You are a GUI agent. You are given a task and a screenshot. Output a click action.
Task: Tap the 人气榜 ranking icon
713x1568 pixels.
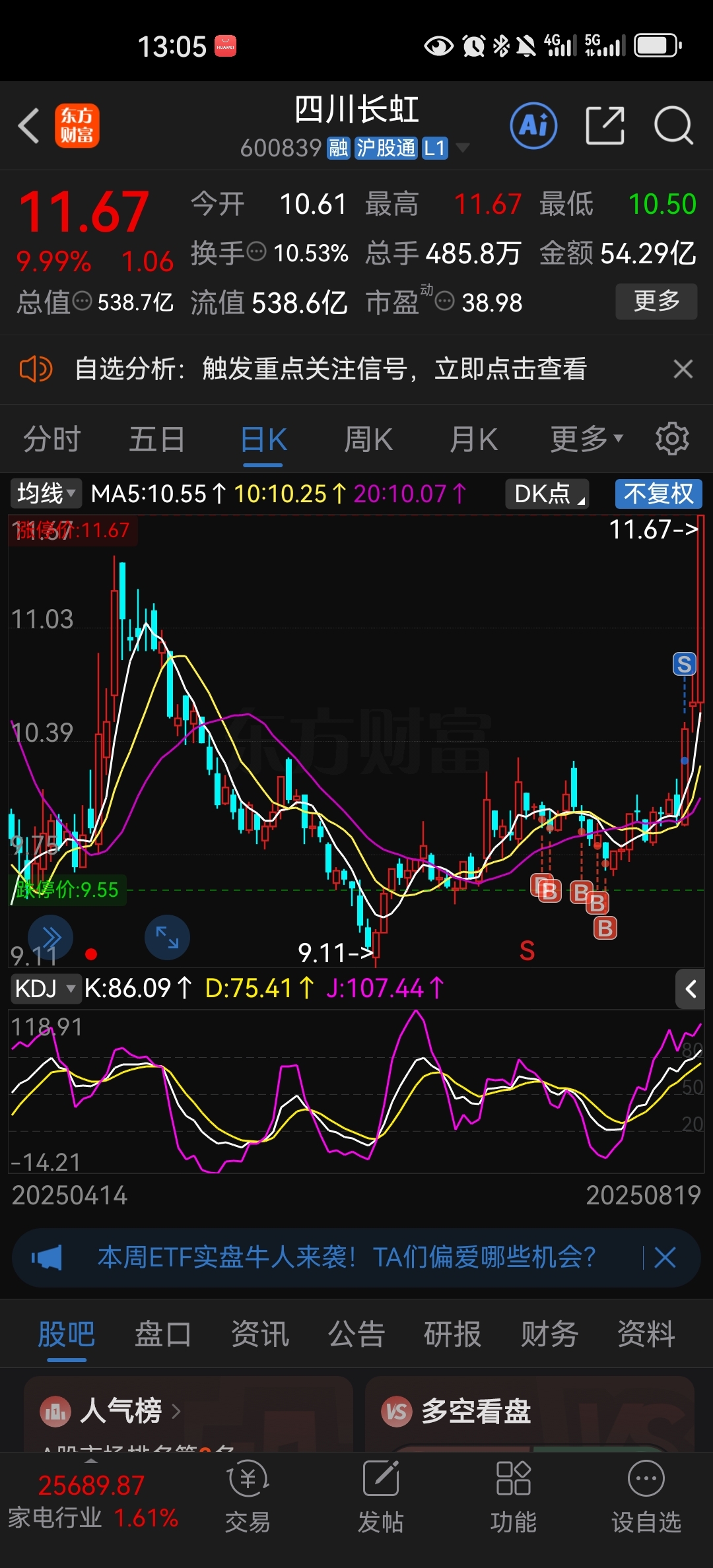[x=55, y=1412]
